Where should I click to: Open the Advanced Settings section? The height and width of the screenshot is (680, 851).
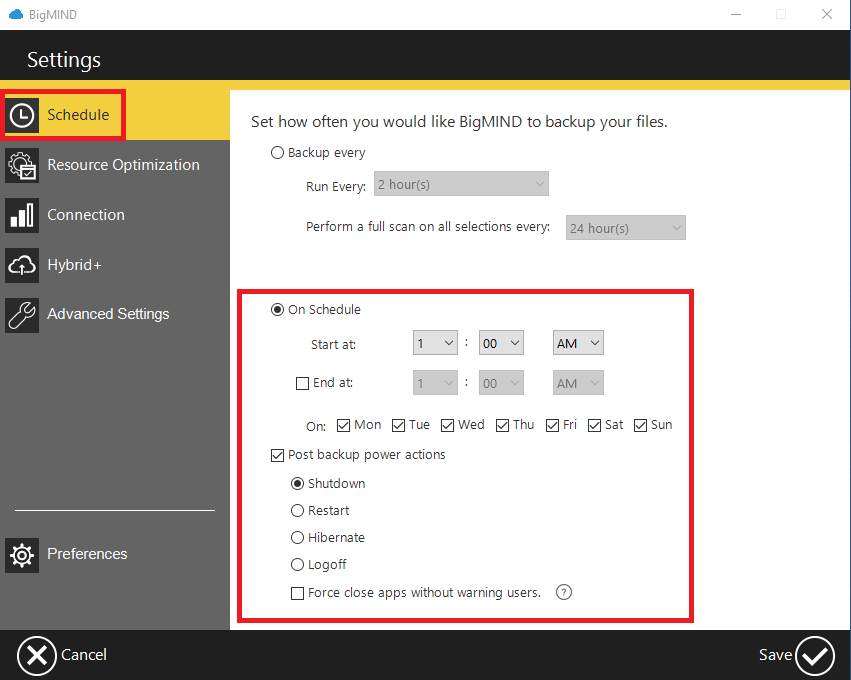[108, 314]
